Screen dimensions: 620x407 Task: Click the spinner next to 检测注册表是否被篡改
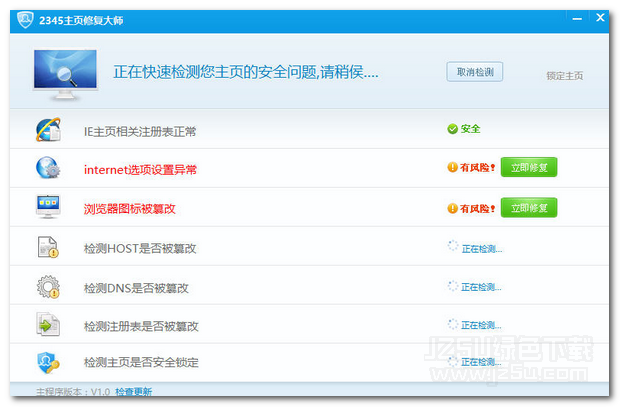point(453,324)
